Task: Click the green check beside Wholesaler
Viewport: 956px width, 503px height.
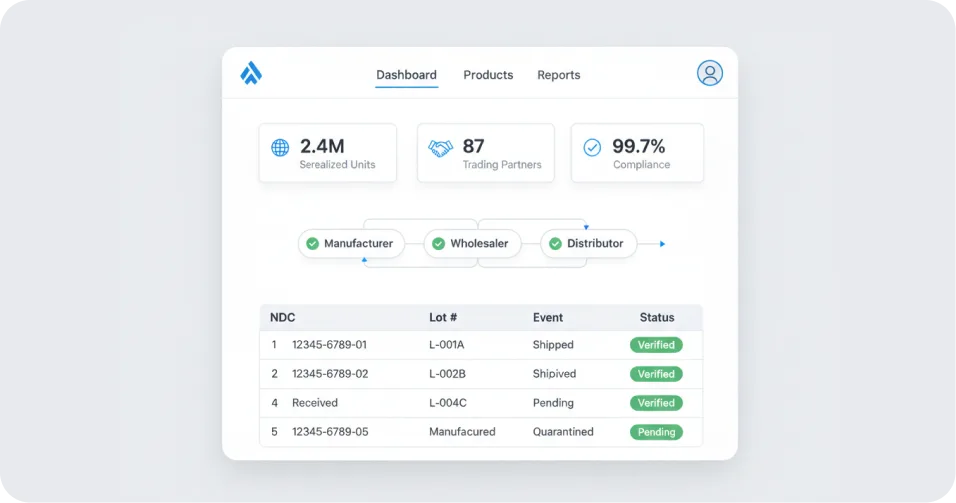Action: click(438, 244)
